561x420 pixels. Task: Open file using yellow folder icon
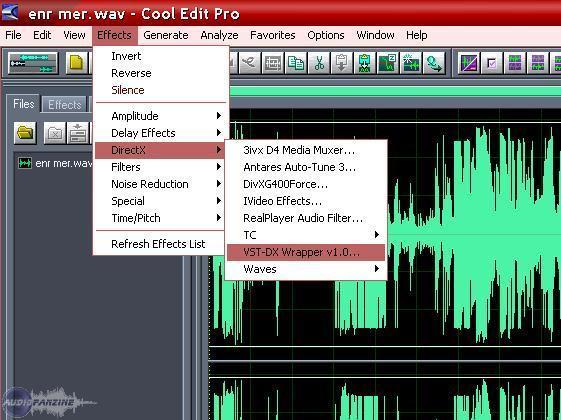click(x=25, y=133)
